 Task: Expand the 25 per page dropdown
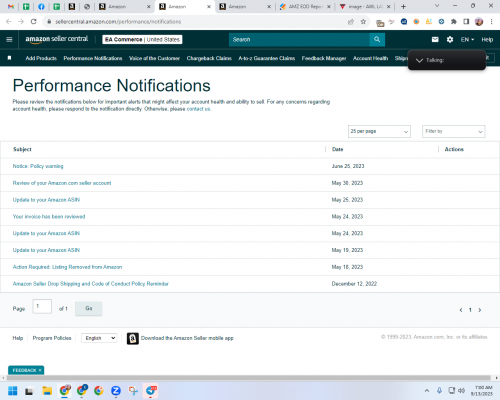[379, 131]
